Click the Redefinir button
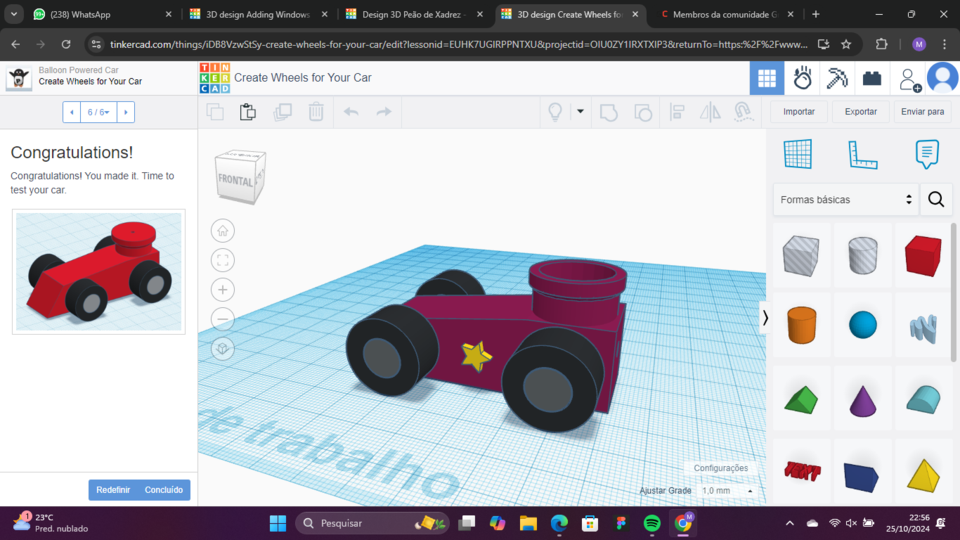 click(113, 490)
